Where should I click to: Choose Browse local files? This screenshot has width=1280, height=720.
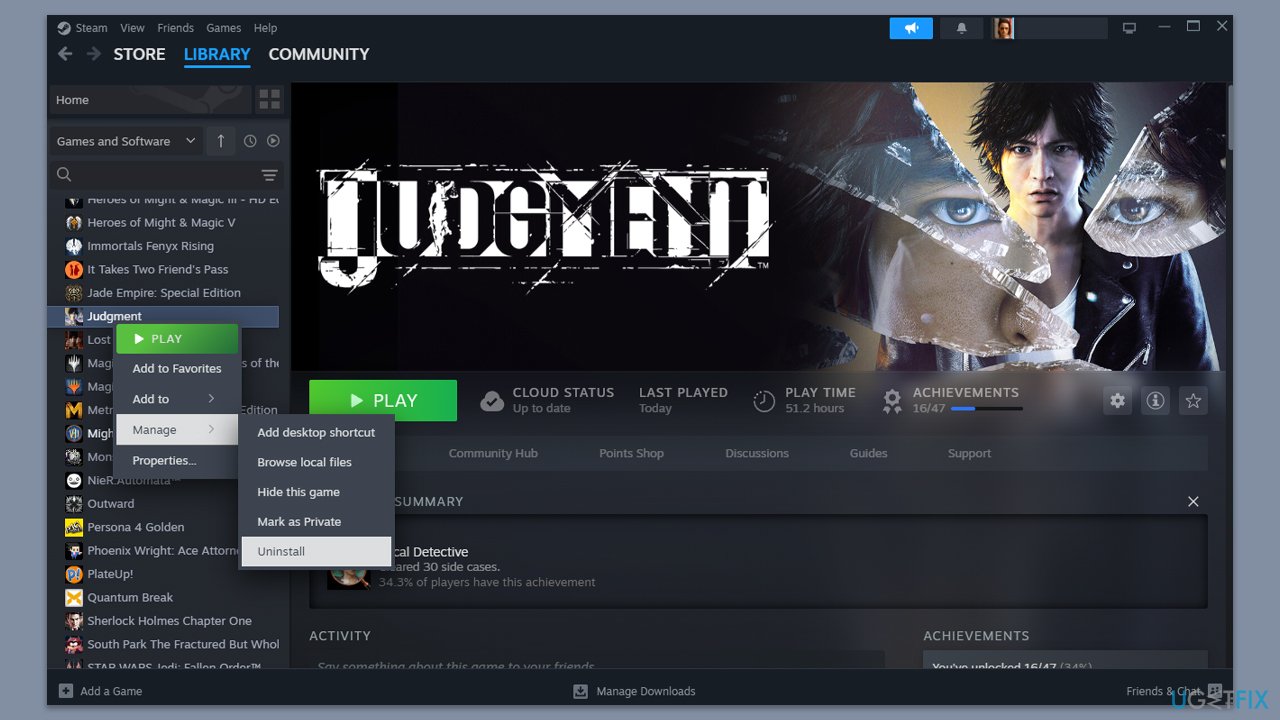[x=316, y=462]
